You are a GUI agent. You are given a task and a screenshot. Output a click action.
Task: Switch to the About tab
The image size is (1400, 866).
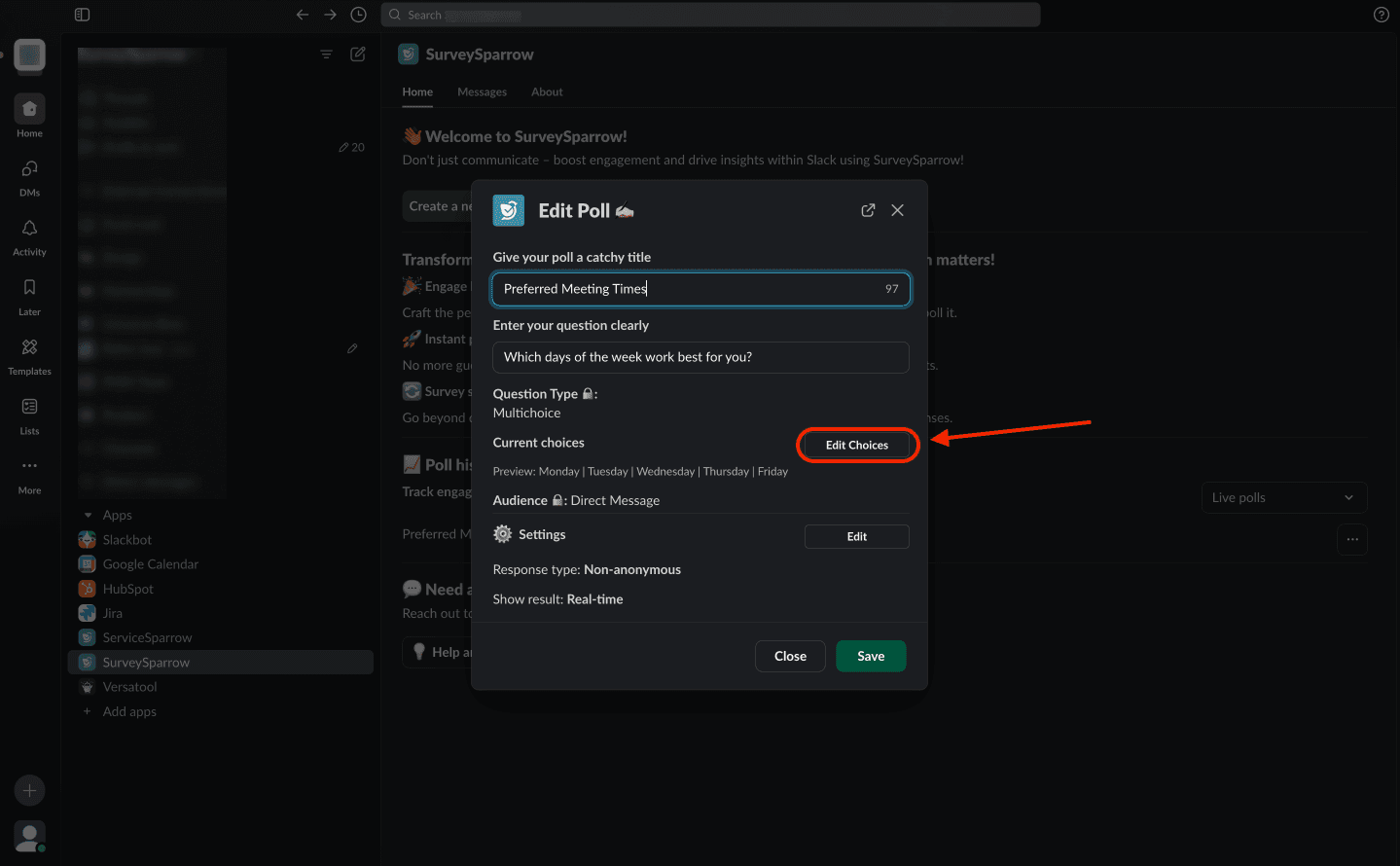pyautogui.click(x=547, y=91)
